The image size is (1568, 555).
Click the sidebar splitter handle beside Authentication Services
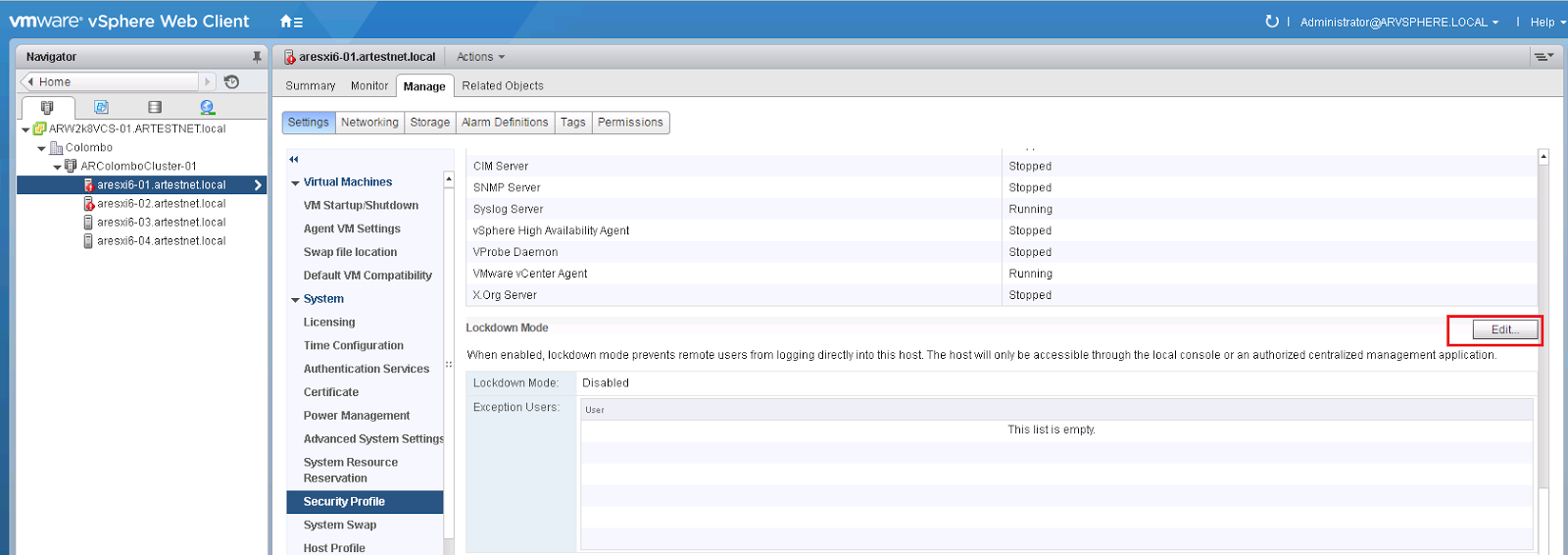[x=449, y=365]
